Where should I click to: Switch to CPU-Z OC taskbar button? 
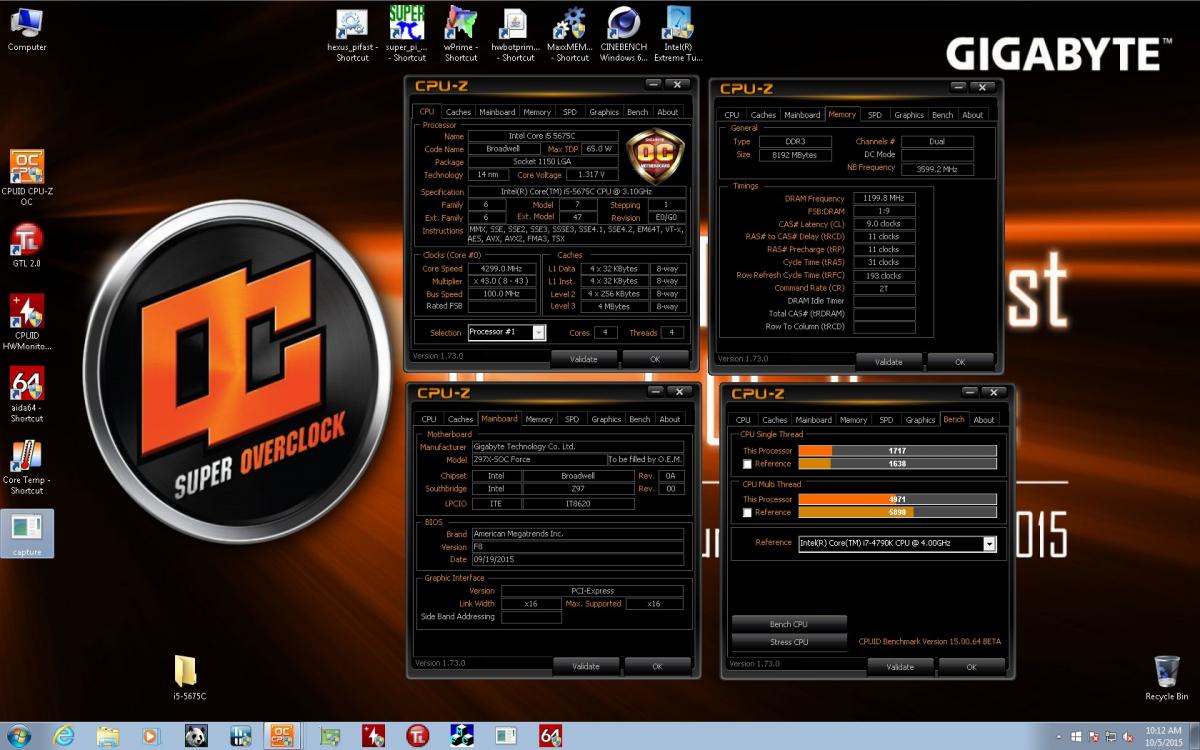coord(284,736)
